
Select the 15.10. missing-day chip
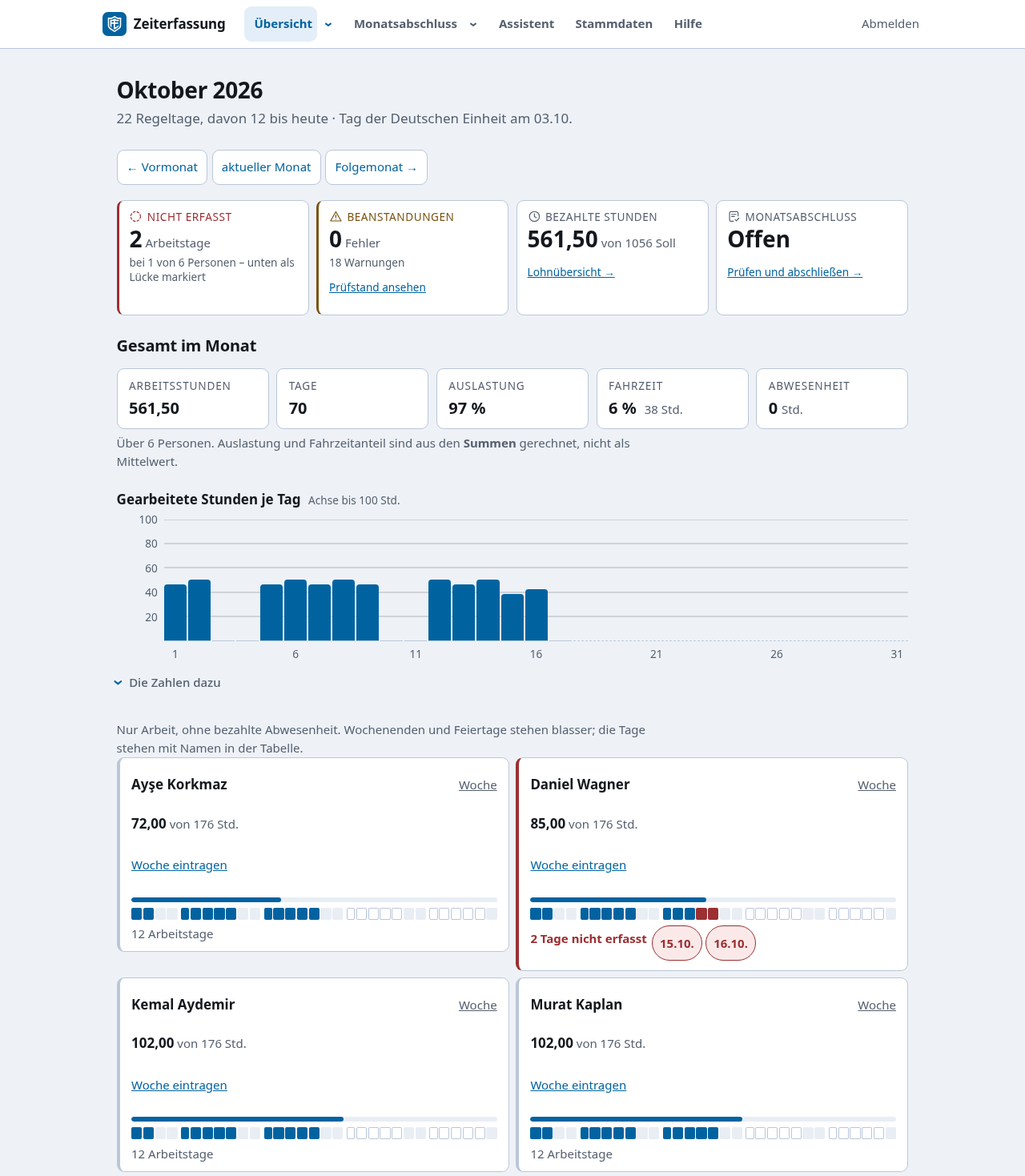(x=677, y=944)
